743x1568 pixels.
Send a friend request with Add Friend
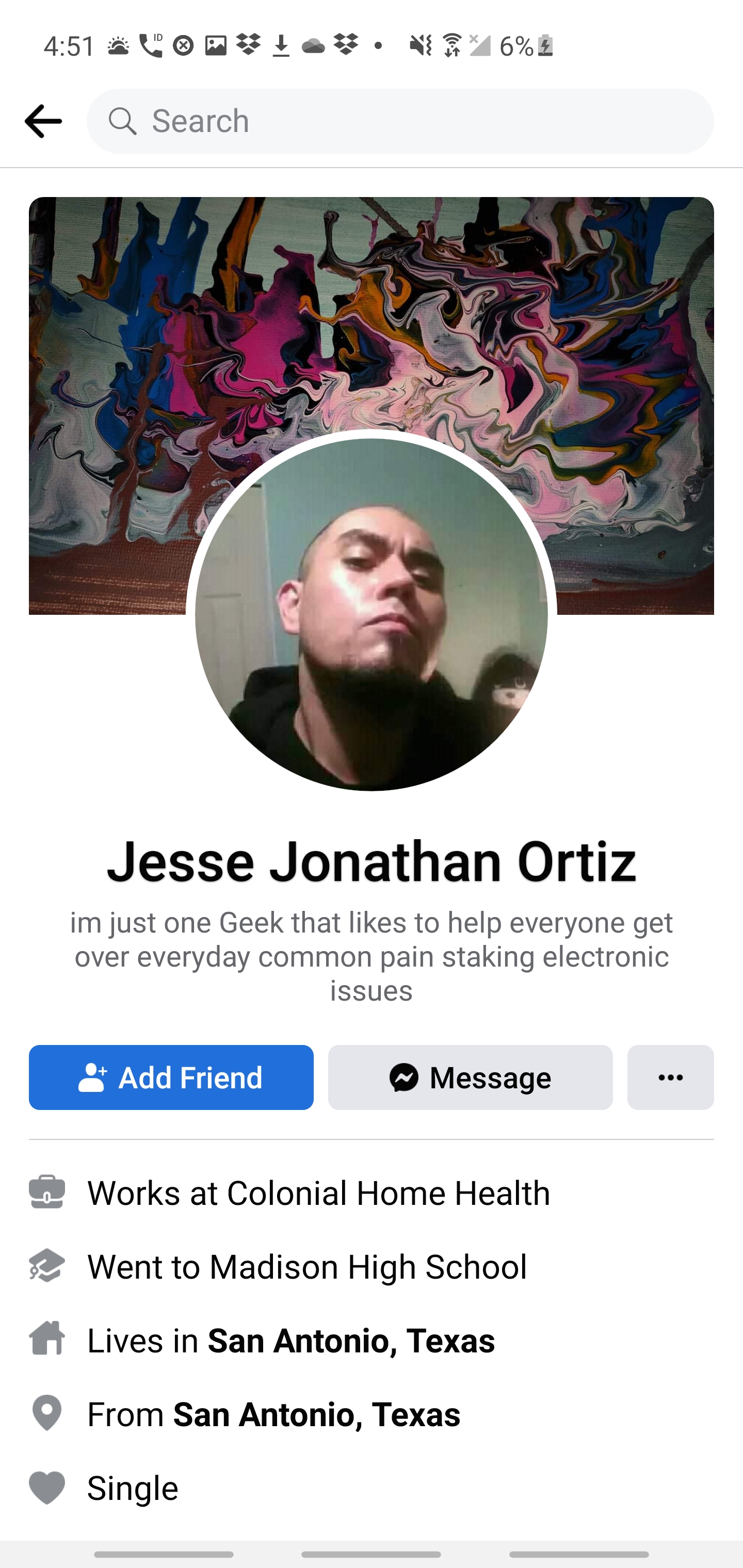pyautogui.click(x=171, y=1077)
